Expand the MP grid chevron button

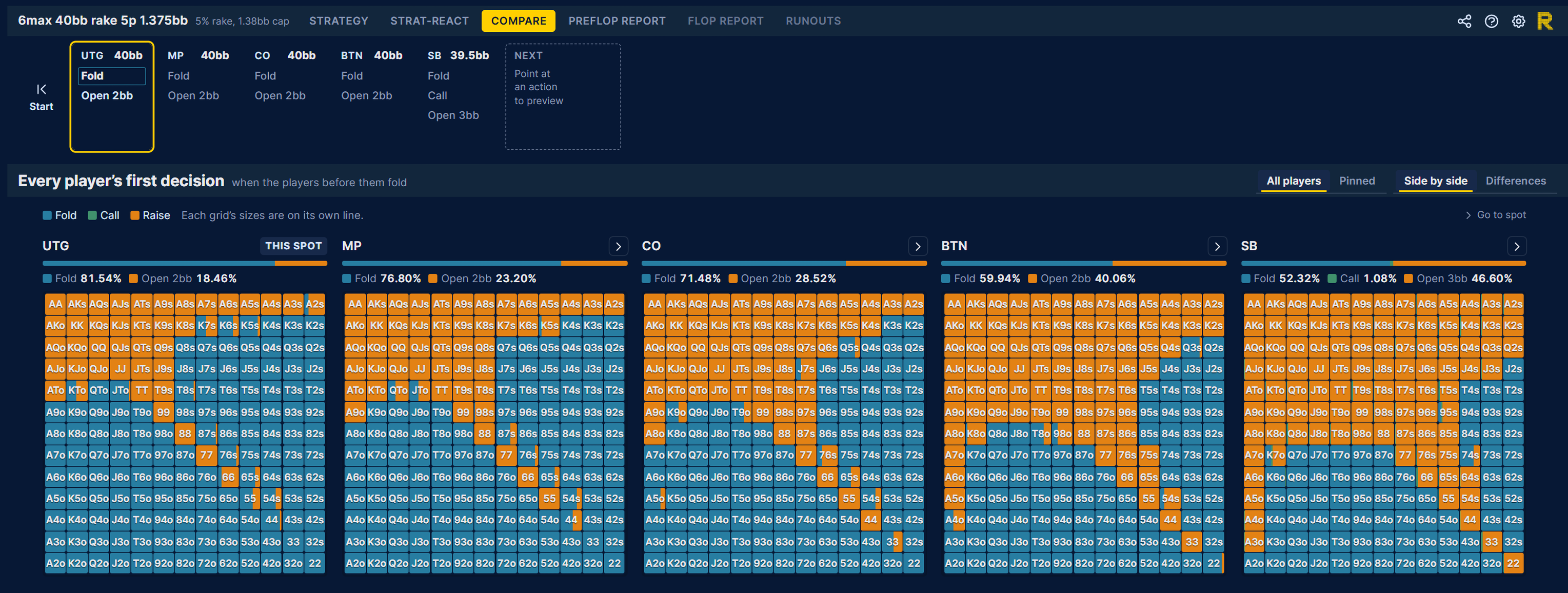(x=619, y=246)
